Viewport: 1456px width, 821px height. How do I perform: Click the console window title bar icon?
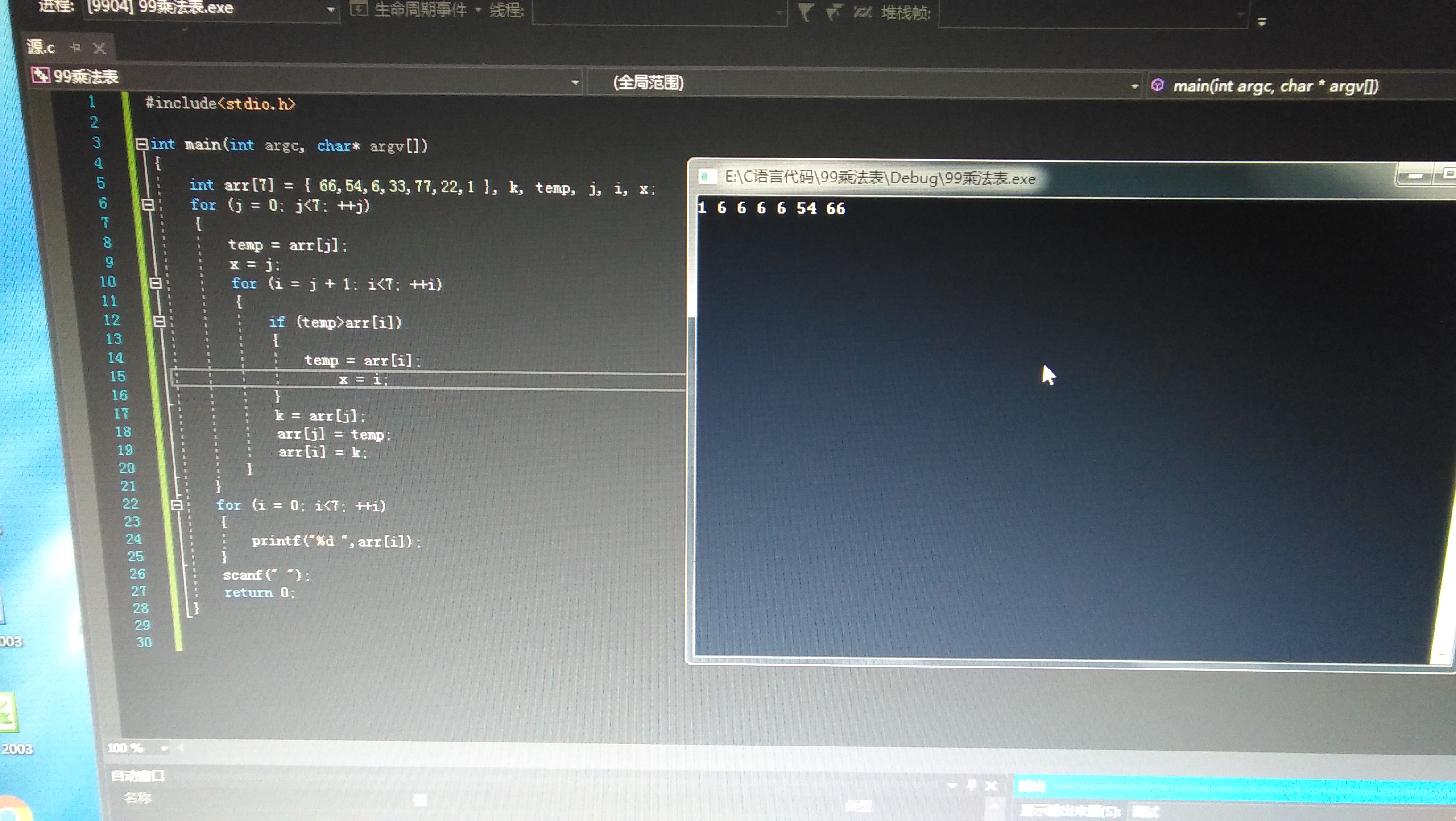click(707, 177)
